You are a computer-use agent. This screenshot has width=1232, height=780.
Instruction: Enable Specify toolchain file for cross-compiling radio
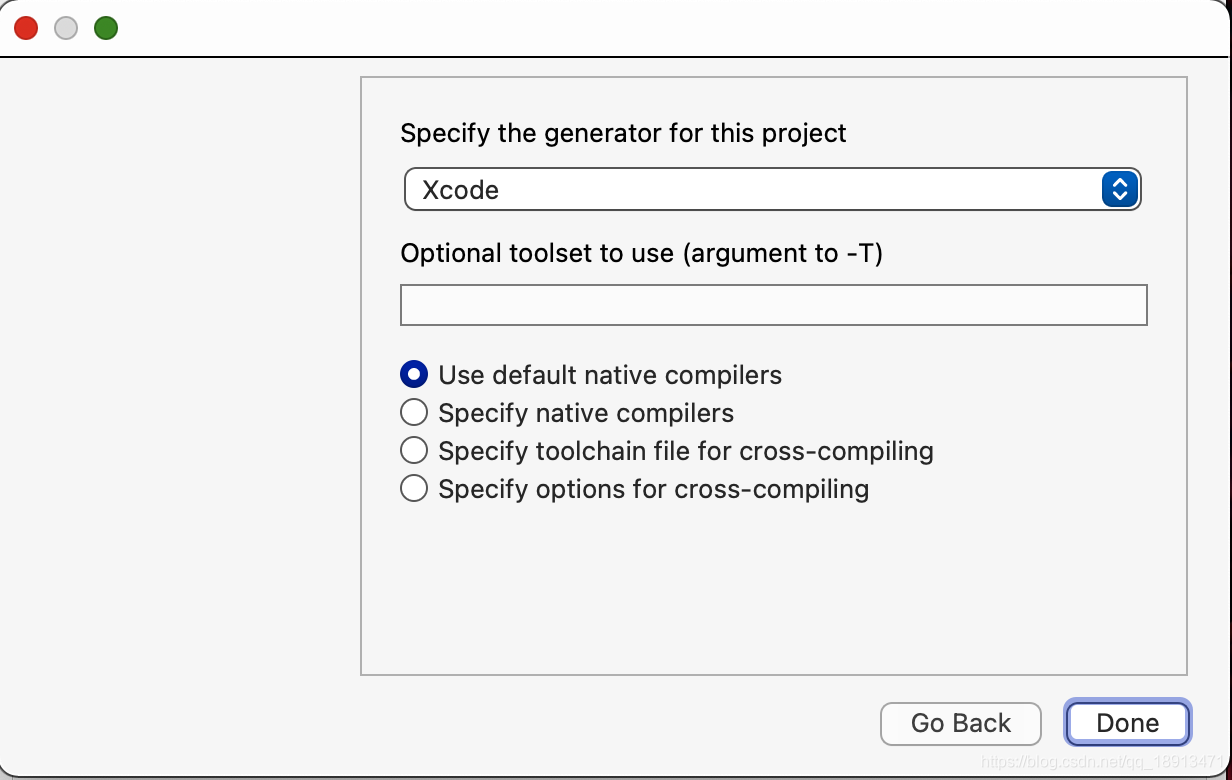pyautogui.click(x=414, y=451)
